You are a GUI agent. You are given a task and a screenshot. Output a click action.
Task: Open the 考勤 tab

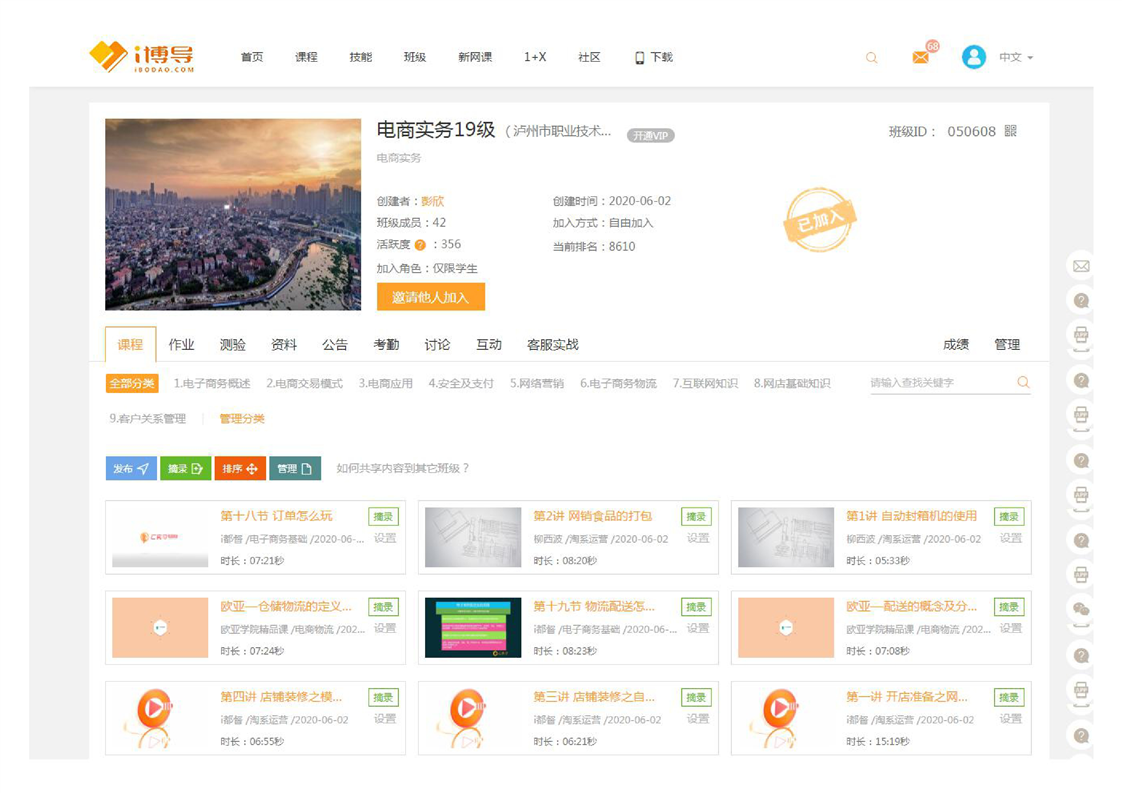click(x=386, y=344)
